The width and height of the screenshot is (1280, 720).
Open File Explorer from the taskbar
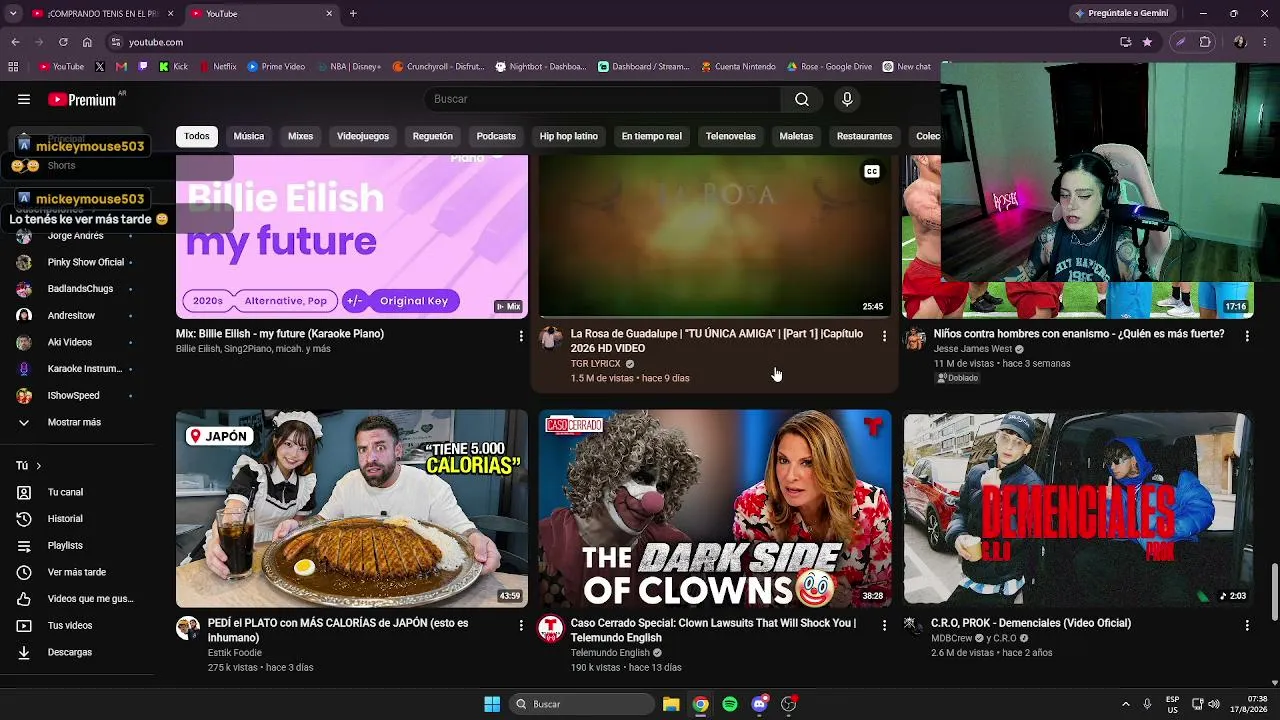pos(671,704)
